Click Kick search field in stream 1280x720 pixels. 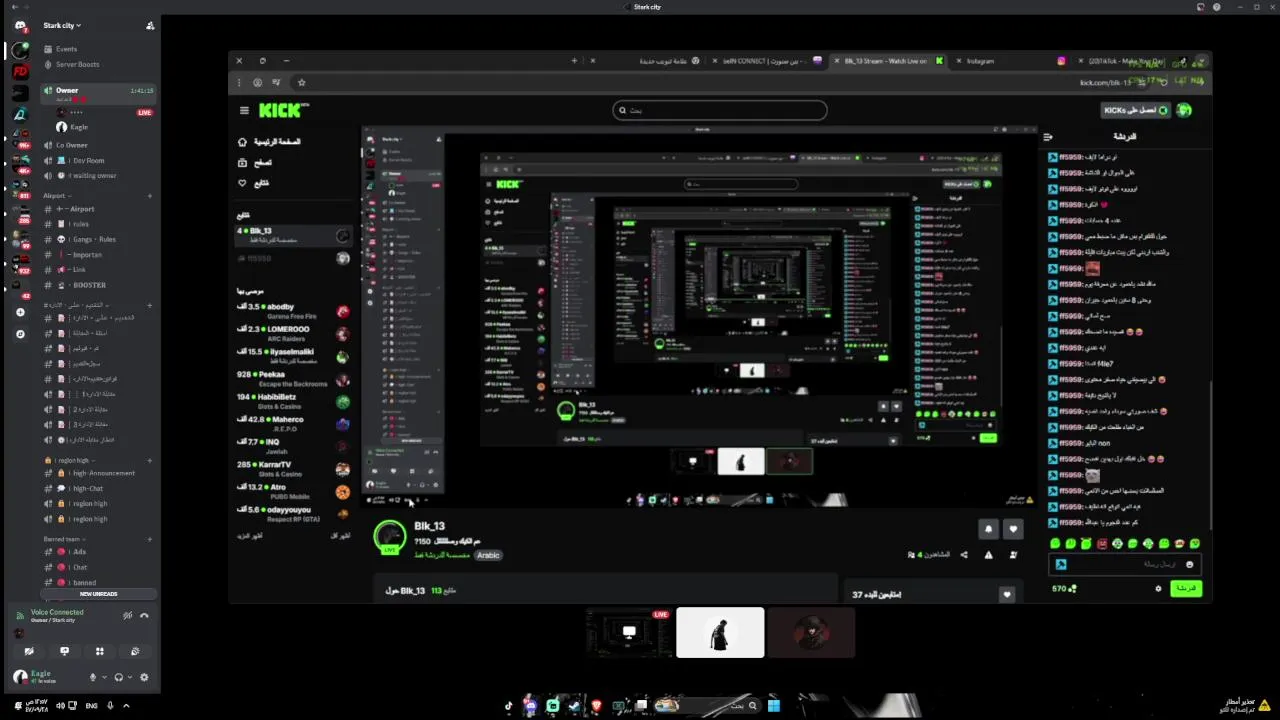pos(720,110)
